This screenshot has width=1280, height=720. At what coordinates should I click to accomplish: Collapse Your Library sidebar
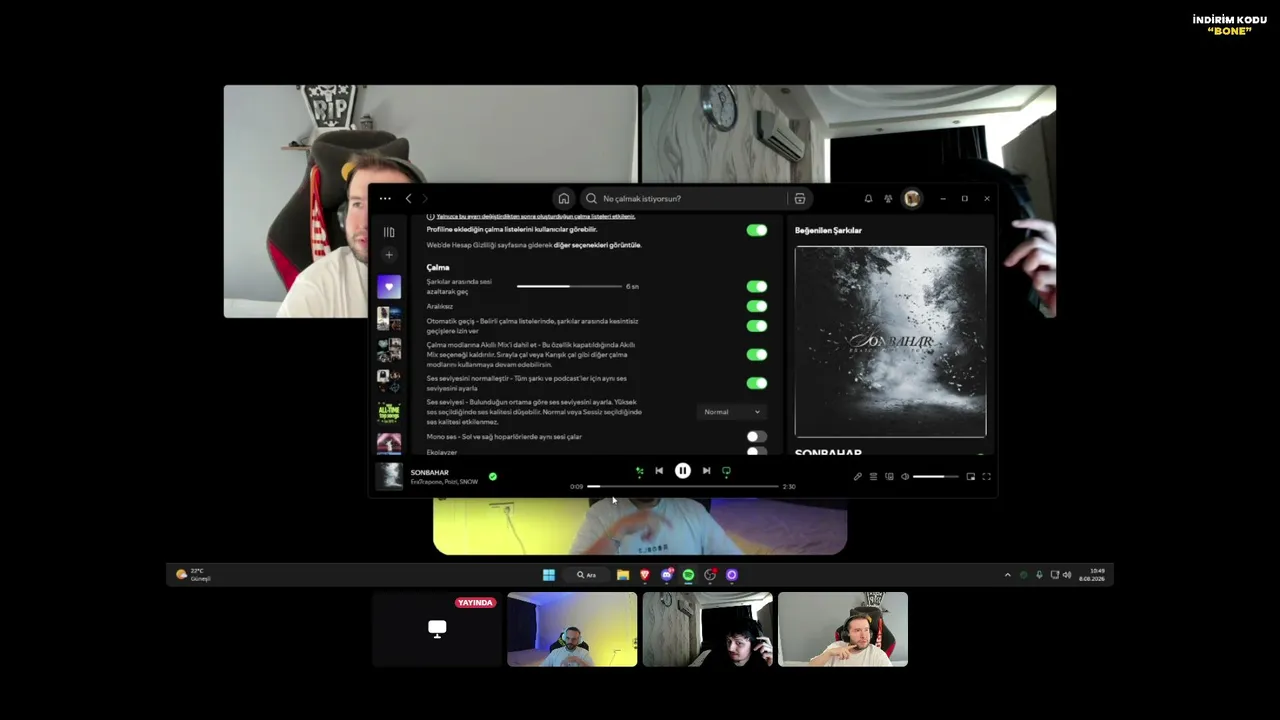click(x=389, y=232)
